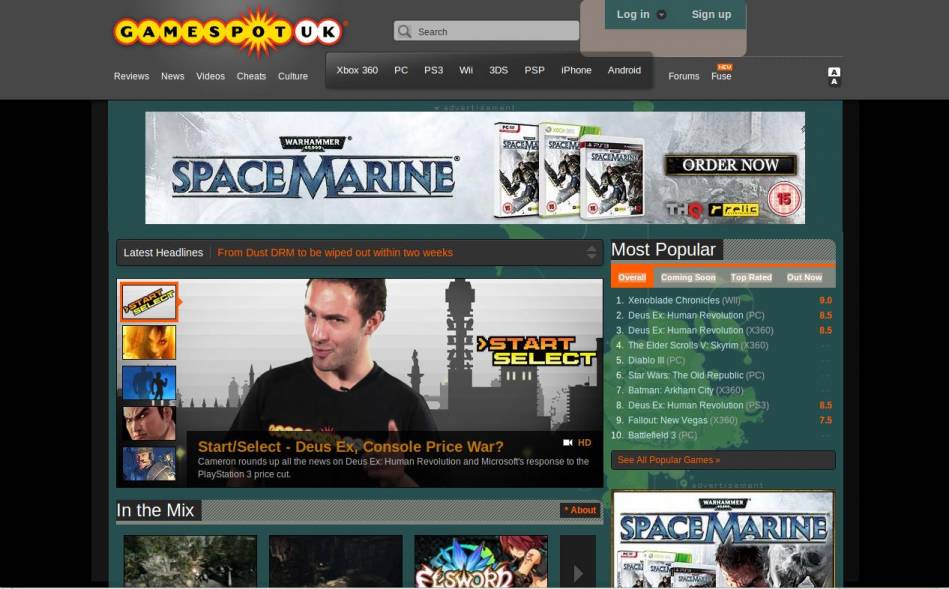Open Star Wars: The Old Republic entry
The height and width of the screenshot is (589, 949).
[x=696, y=375]
